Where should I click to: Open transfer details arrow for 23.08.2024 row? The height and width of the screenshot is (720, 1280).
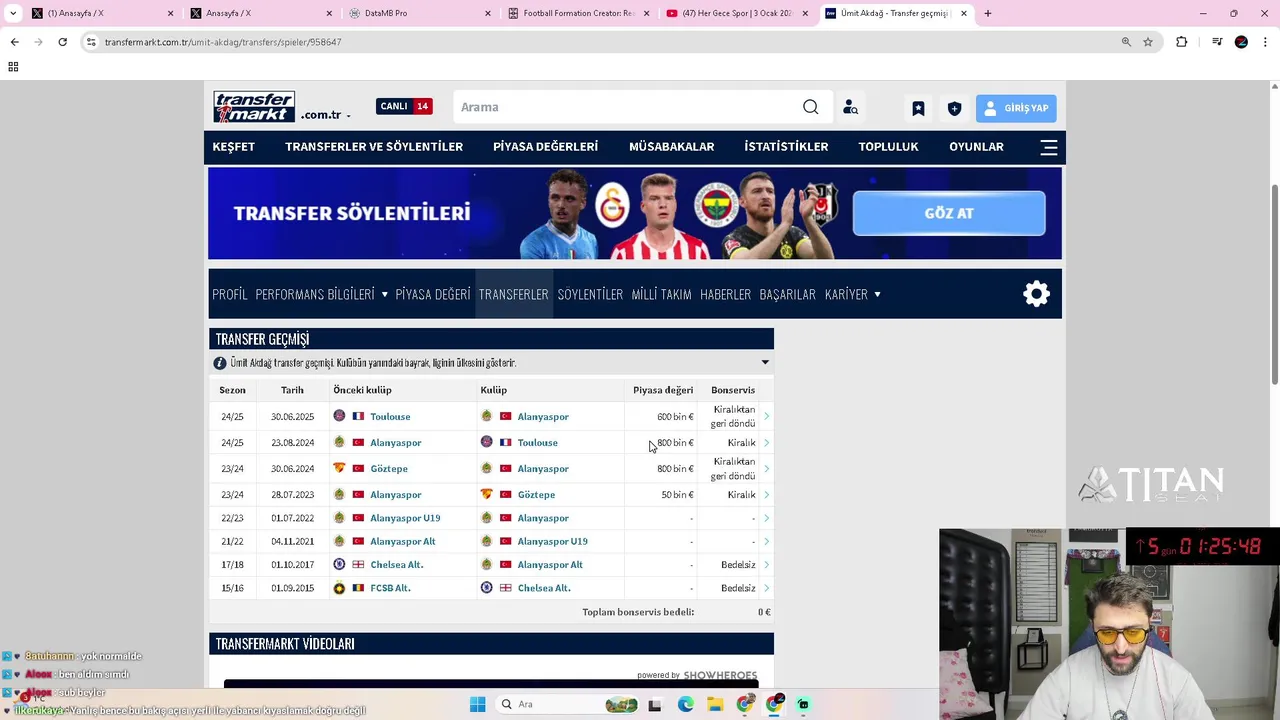tap(767, 442)
